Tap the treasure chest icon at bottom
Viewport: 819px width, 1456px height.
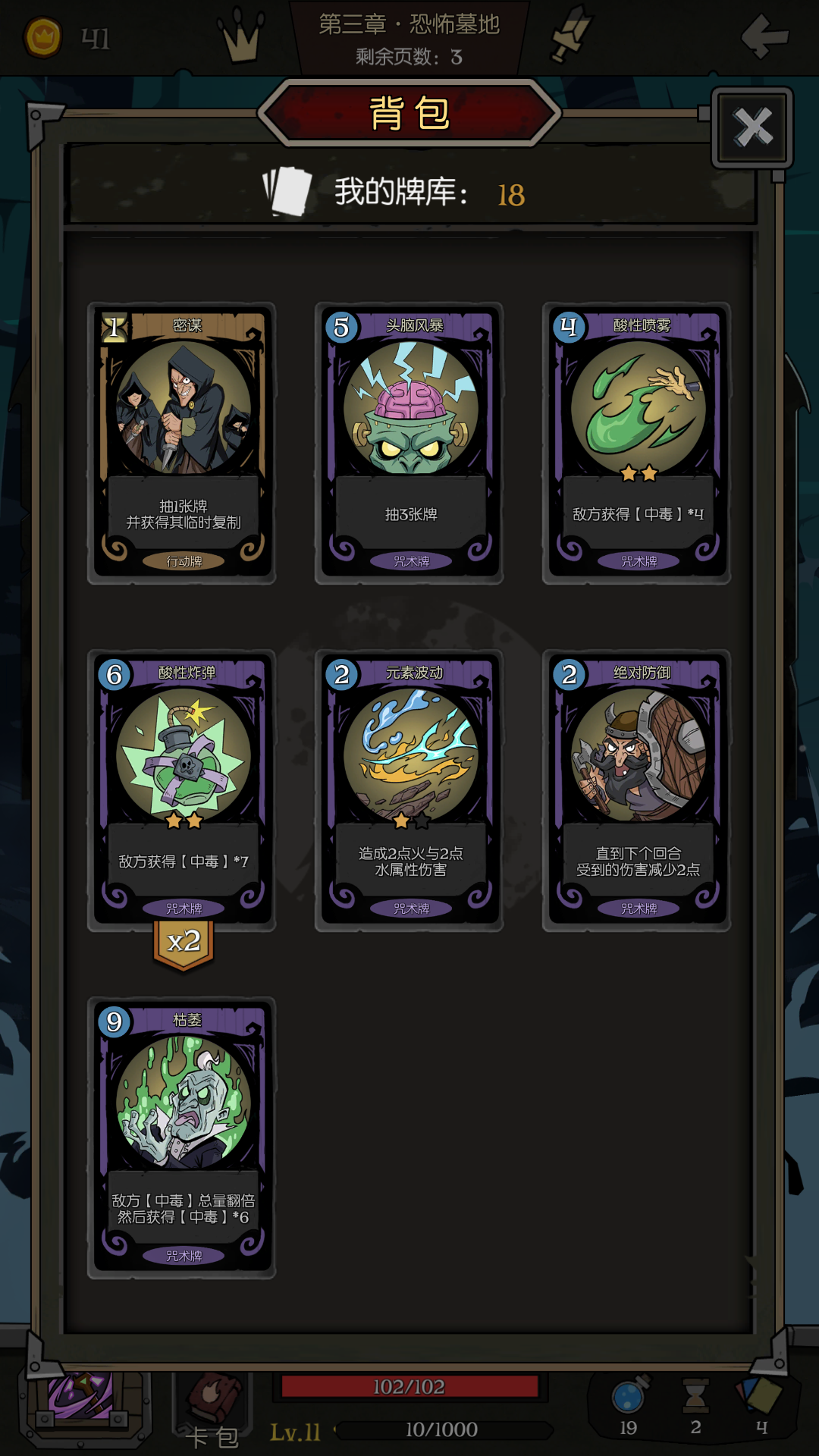pyautogui.click(x=85, y=1407)
